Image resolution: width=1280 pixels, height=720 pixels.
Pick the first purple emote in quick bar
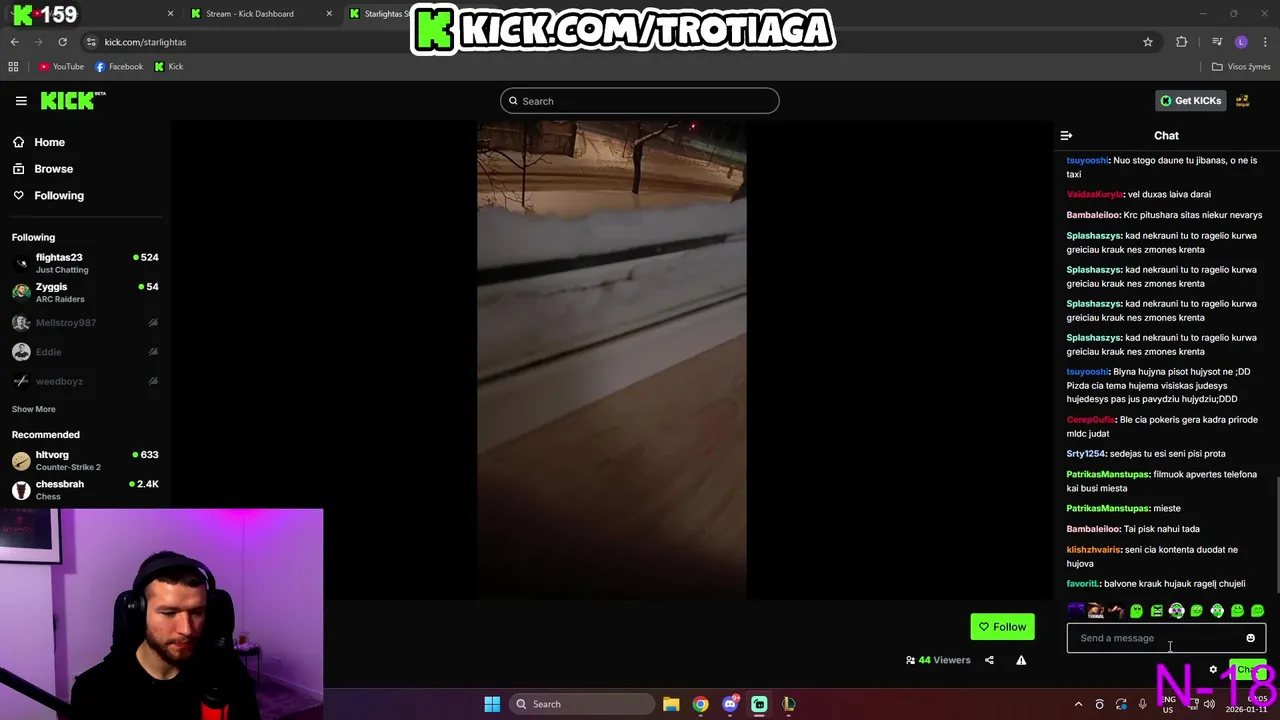point(1076,610)
